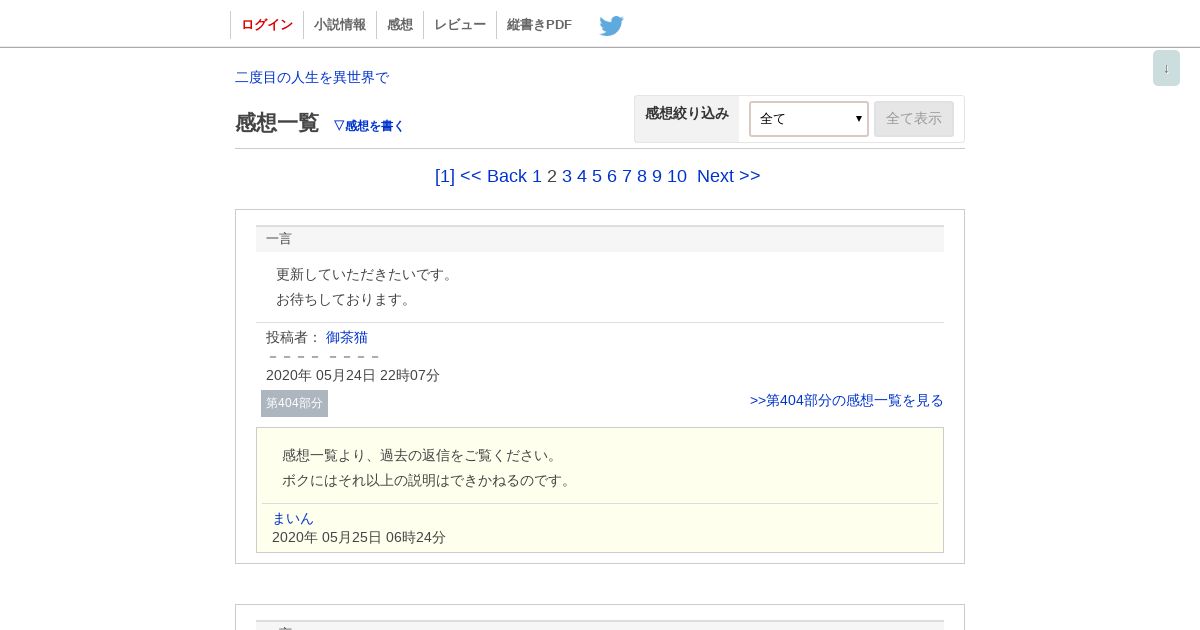Open the 感想 menu item
Viewport: 1200px width, 630px height.
point(400,25)
